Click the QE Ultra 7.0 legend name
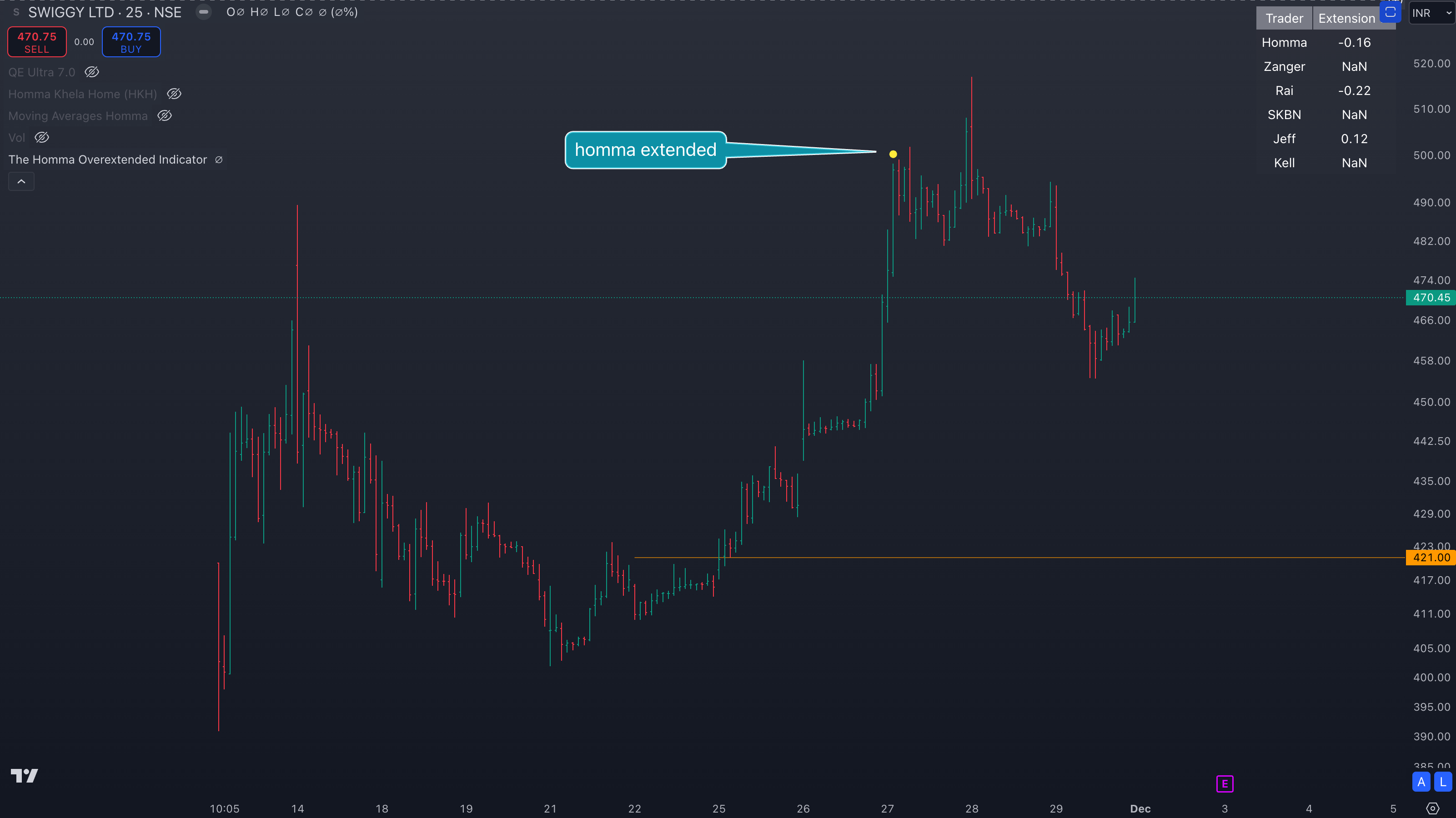 click(42, 72)
